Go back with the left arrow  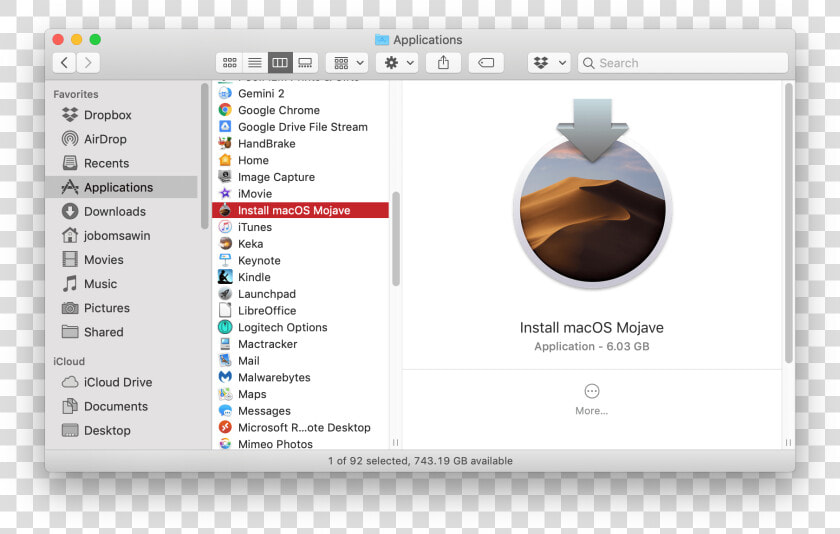[64, 63]
